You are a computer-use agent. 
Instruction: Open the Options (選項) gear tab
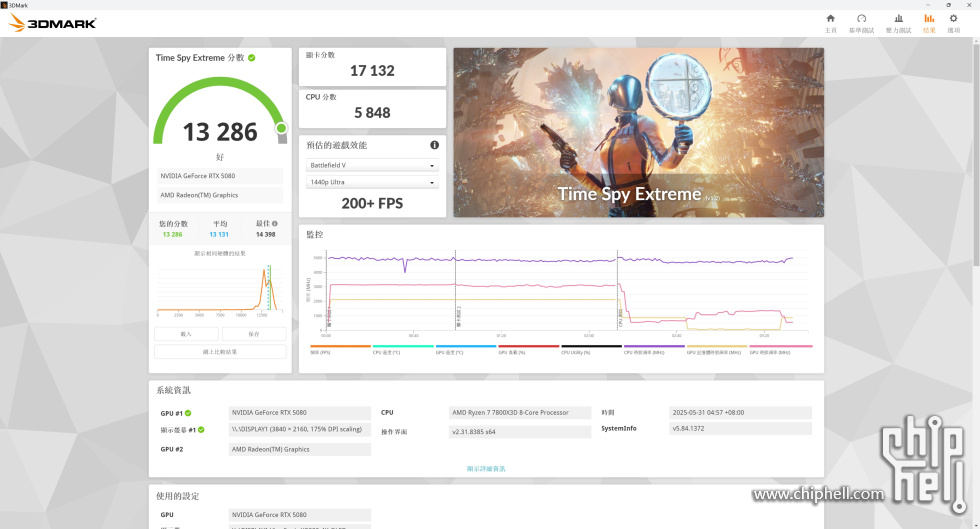pos(954,23)
